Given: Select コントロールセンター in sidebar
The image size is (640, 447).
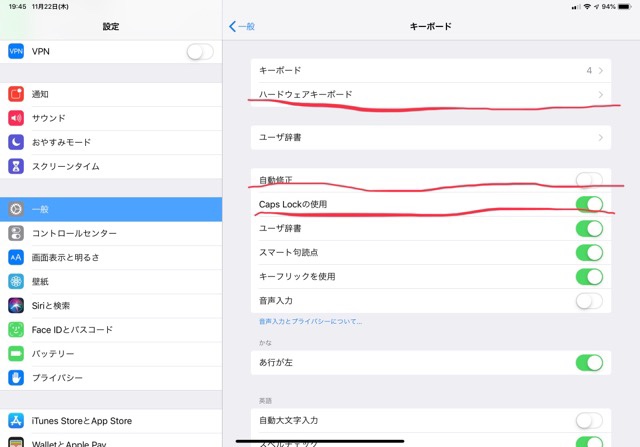Looking at the screenshot, I should click(x=111, y=234).
